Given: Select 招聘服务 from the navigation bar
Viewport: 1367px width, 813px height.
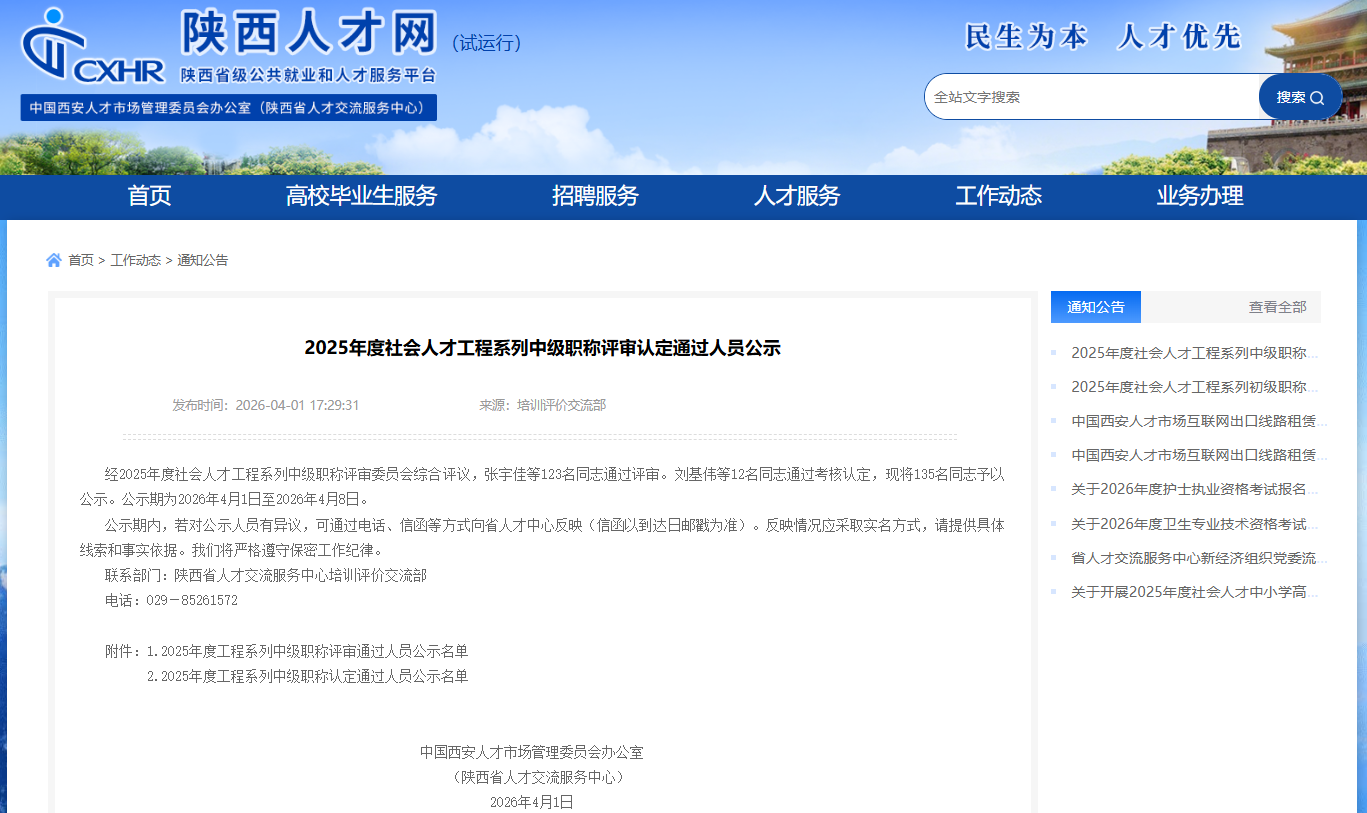Looking at the screenshot, I should click(595, 196).
